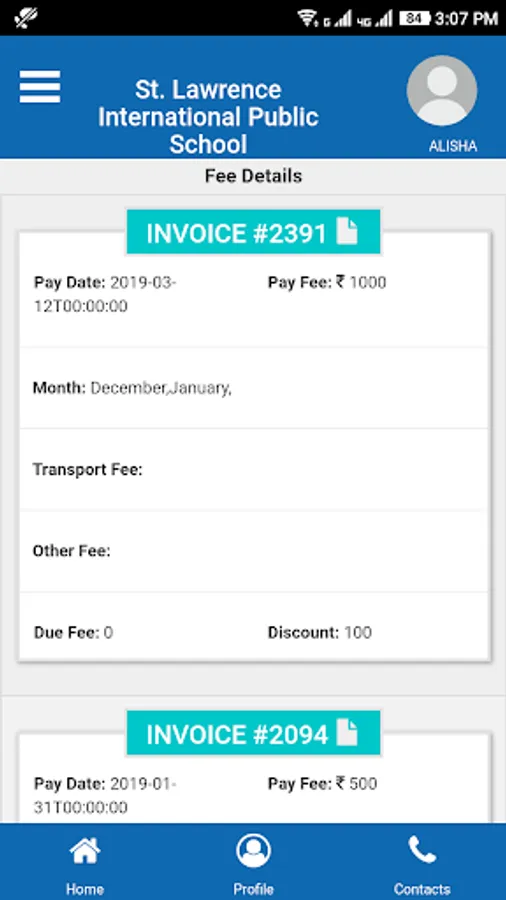This screenshot has height=900, width=506.
Task: Select the Month December,January row
Action: (254, 388)
